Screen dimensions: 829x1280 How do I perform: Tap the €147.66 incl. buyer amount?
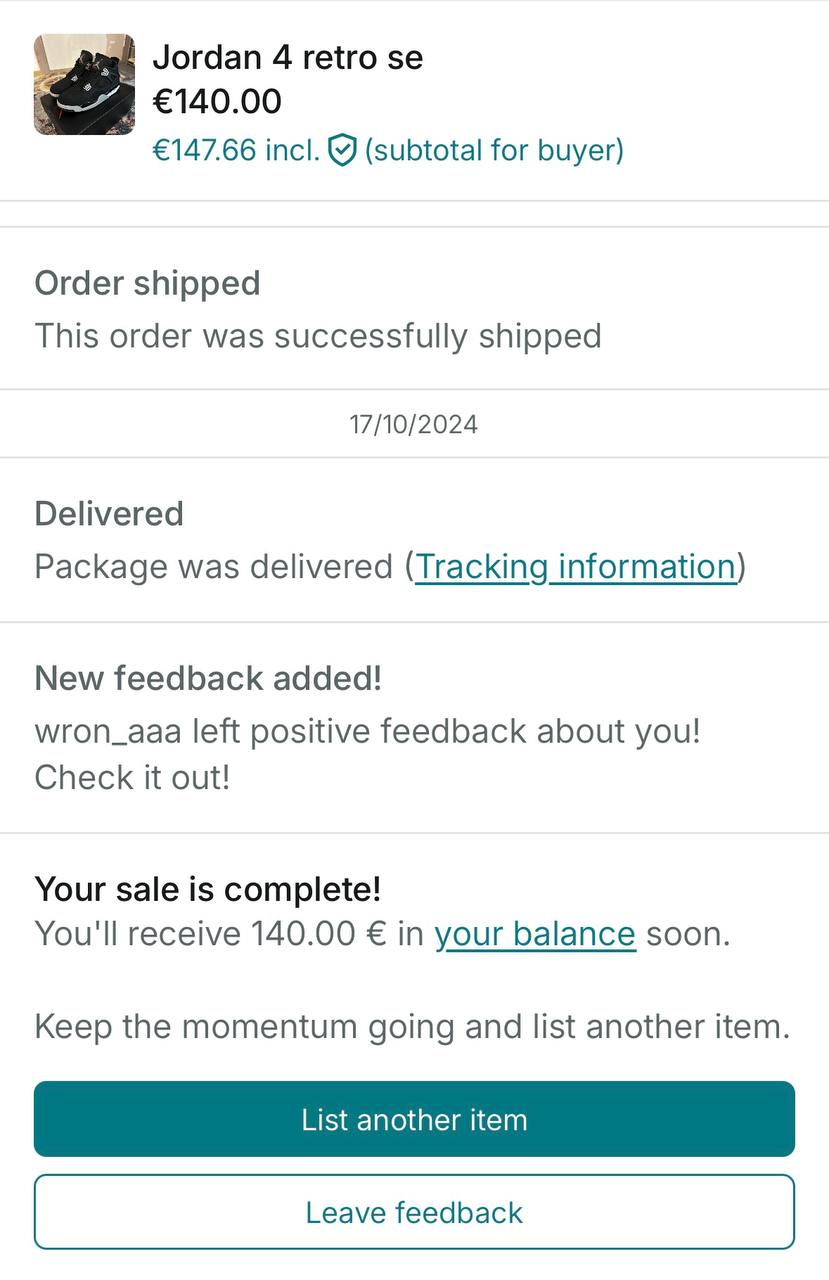pos(236,151)
